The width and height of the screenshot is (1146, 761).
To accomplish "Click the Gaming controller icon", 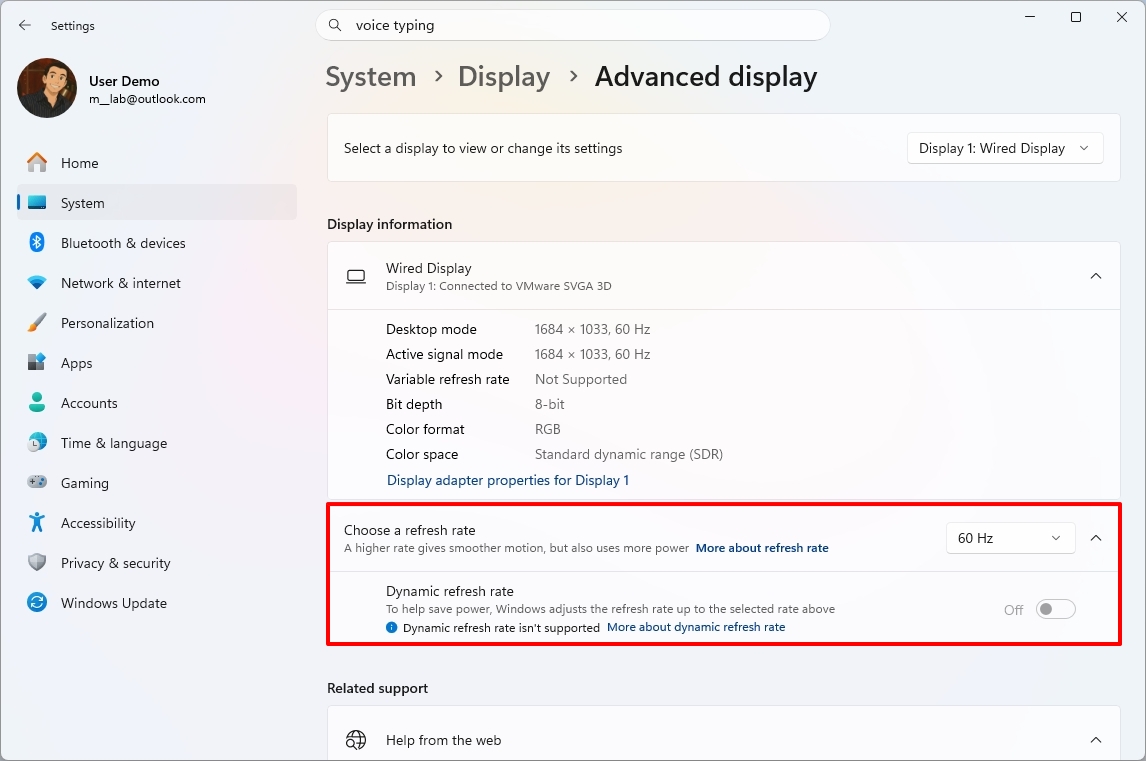I will 37,482.
